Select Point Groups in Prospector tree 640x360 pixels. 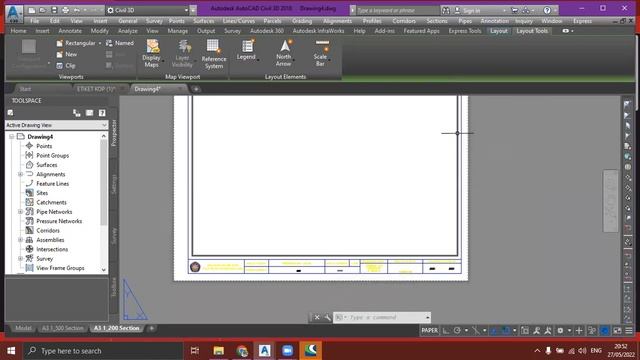pyautogui.click(x=53, y=156)
